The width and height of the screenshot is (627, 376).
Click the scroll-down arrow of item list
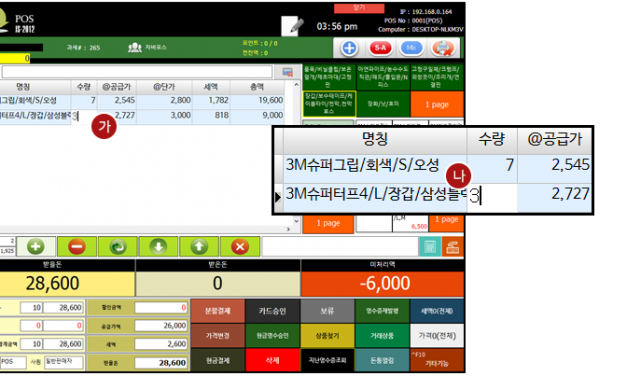click(296, 221)
